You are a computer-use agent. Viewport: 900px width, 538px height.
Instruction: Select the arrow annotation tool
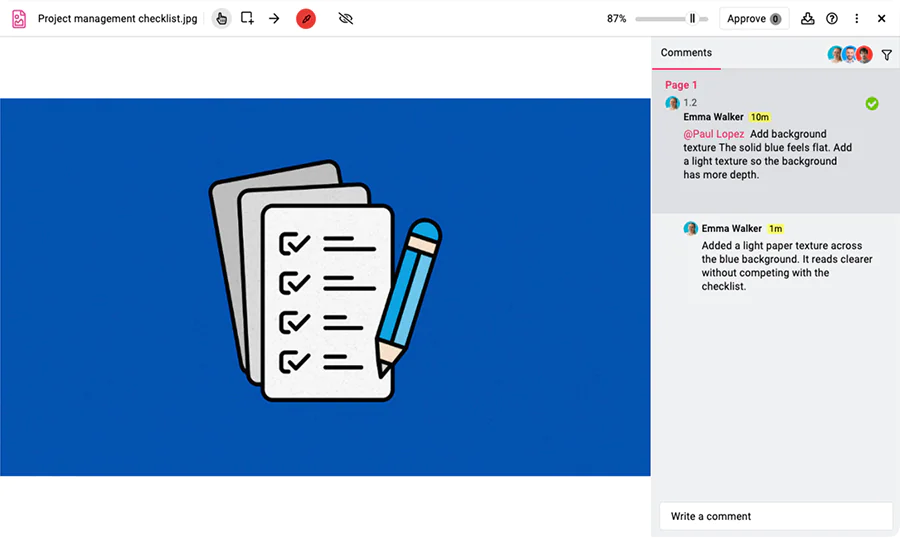point(274,18)
